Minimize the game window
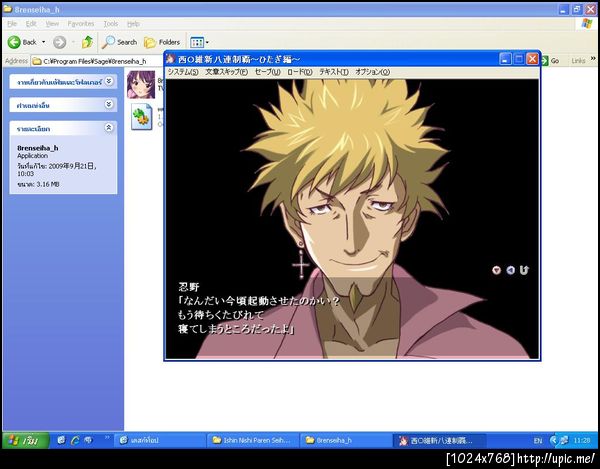The width and height of the screenshot is (600, 469). tap(505, 59)
